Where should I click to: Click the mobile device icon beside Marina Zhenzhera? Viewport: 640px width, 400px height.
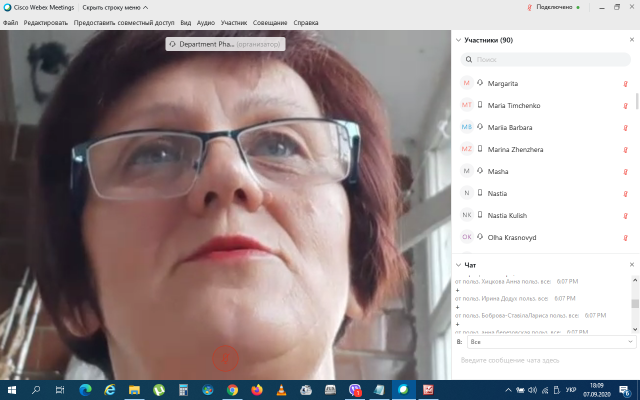click(x=480, y=149)
